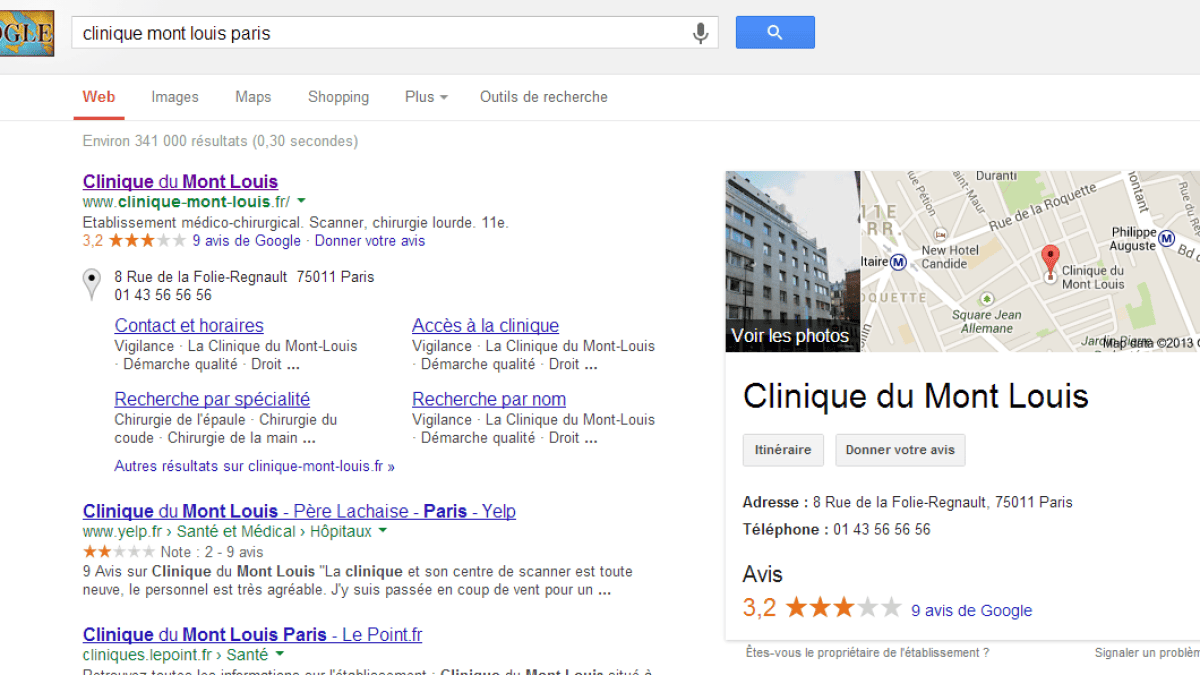The width and height of the screenshot is (1200, 675).
Task: Open the Yelp Clinique du Mont Louis result
Action: [x=299, y=511]
